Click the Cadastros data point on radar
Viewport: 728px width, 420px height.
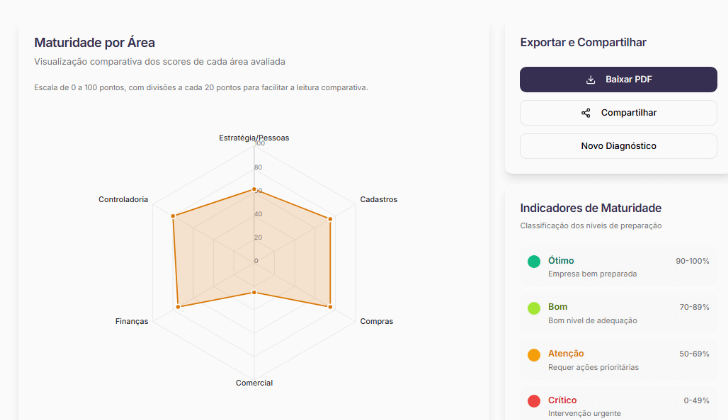click(x=330, y=217)
